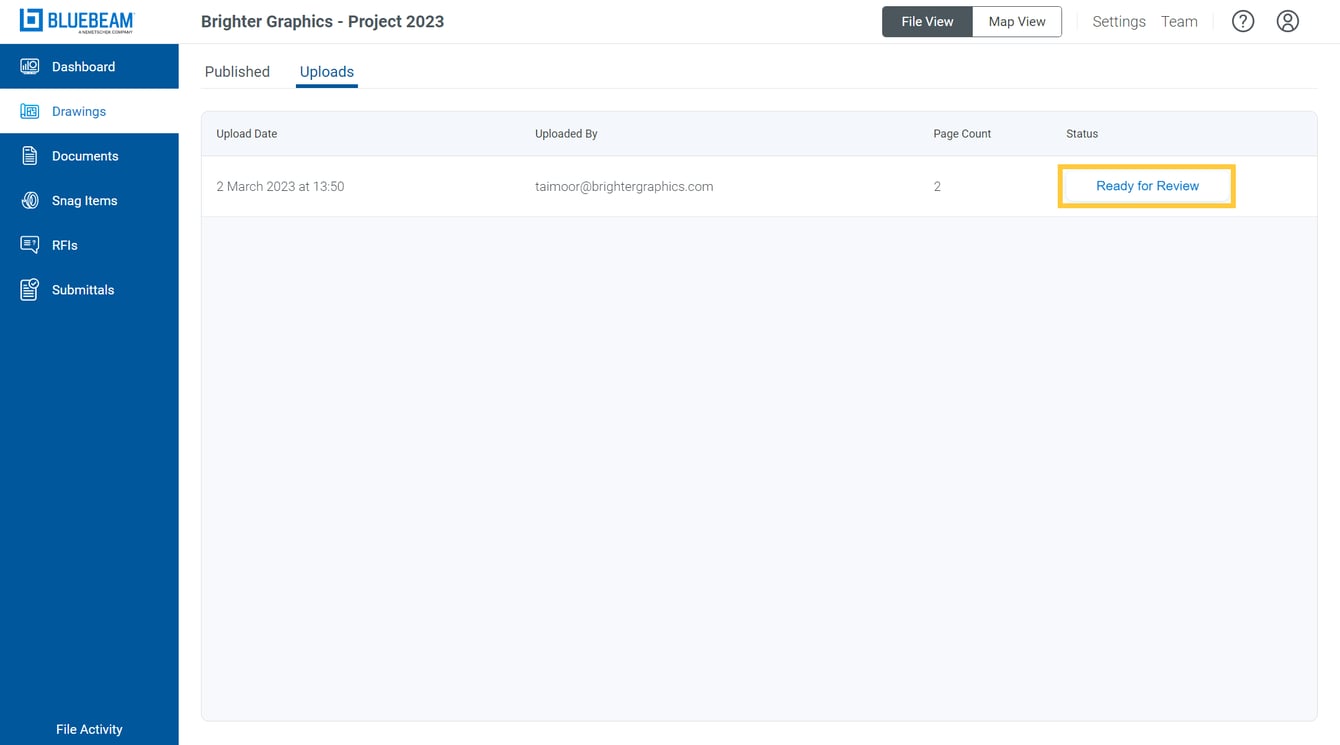This screenshot has height=745, width=1340.
Task: View the Team page
Action: click(1179, 21)
